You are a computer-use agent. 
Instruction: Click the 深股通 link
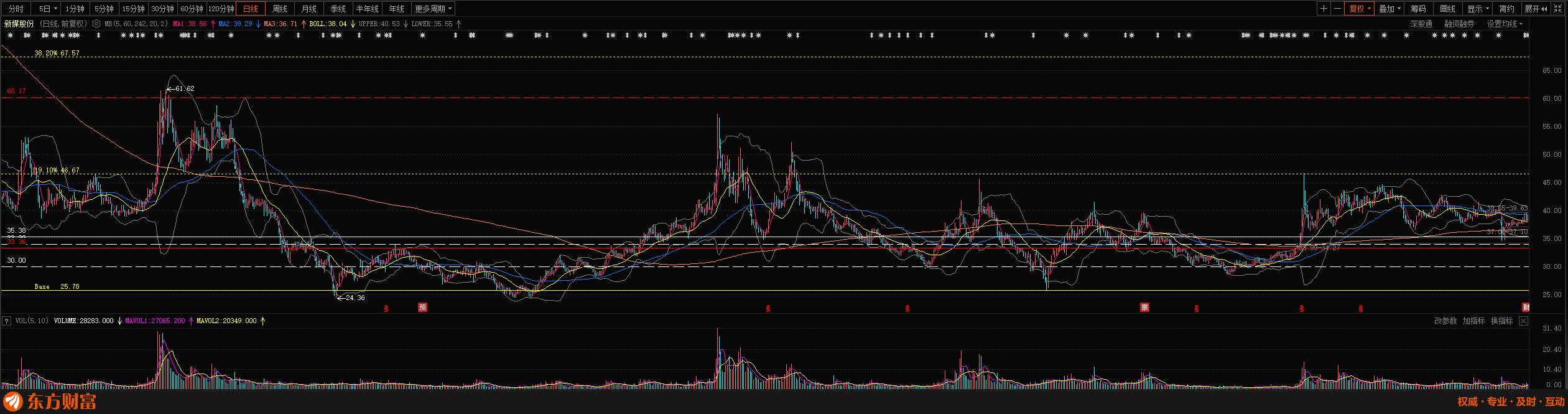(x=1421, y=24)
